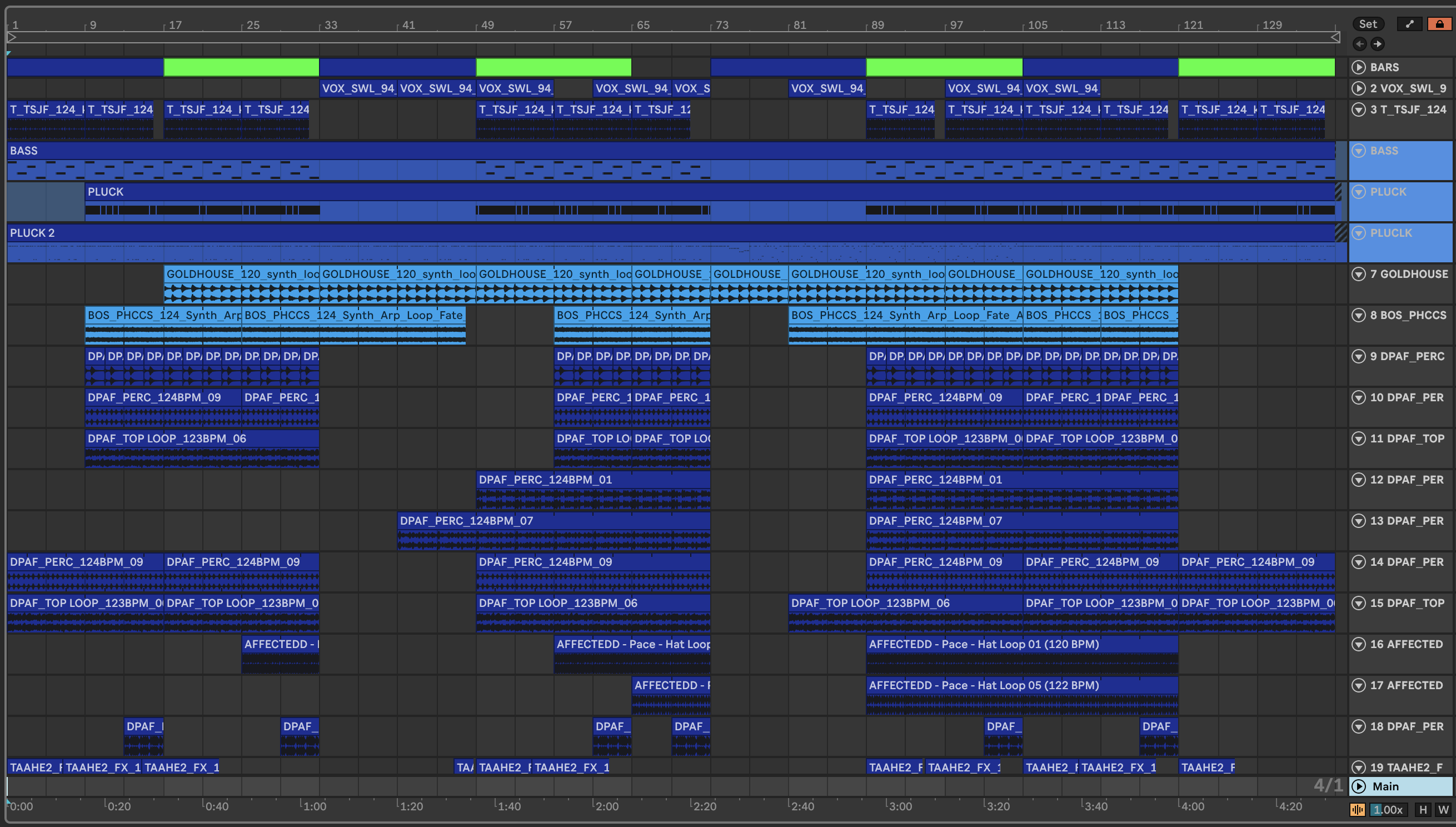The image size is (1456, 827).
Task: Collapse the 9 DPAF_PERC track
Action: coord(1358,356)
